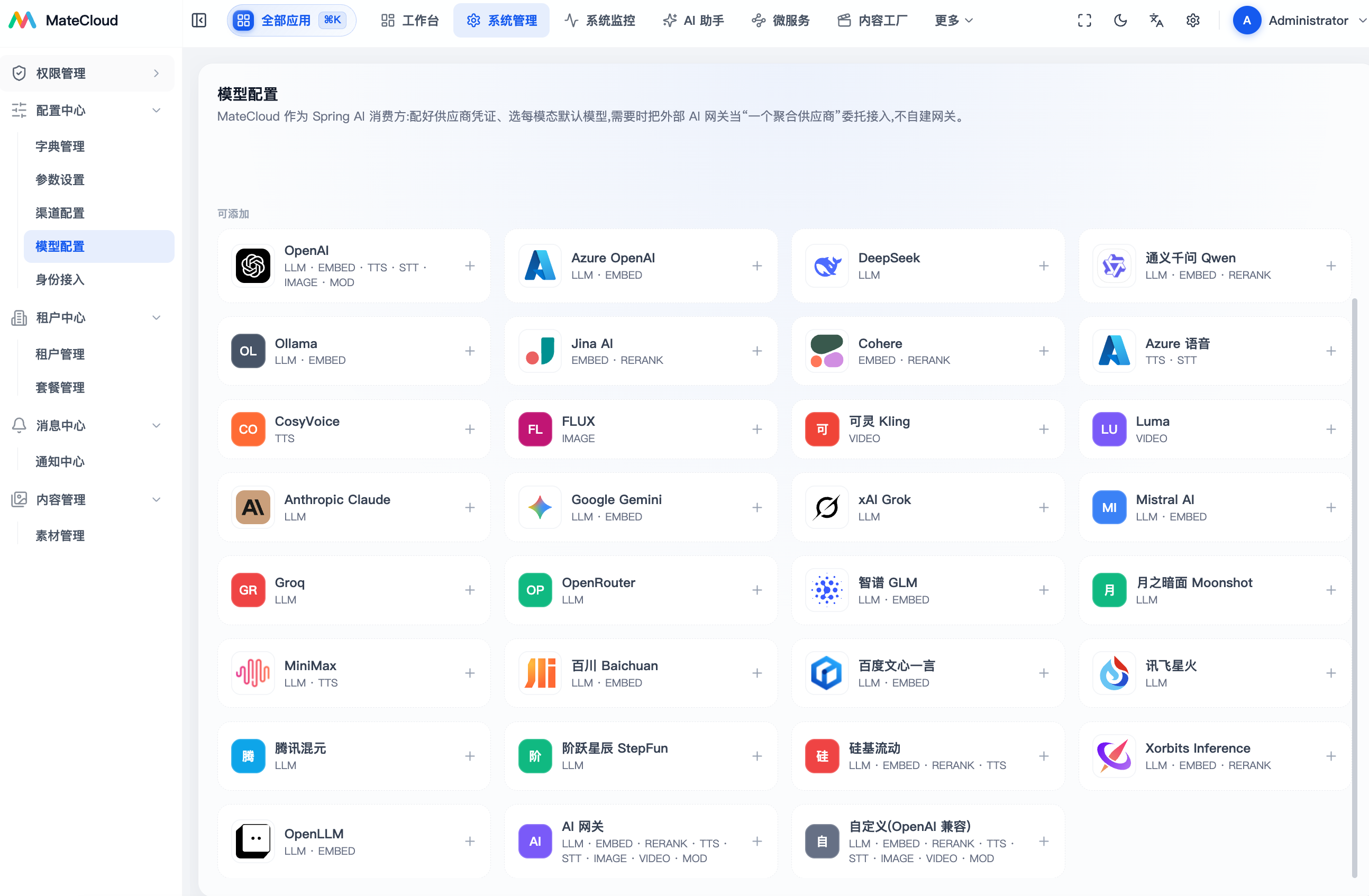
Task: Open the Administrator user dropdown arrow
Action: pos(1362,21)
